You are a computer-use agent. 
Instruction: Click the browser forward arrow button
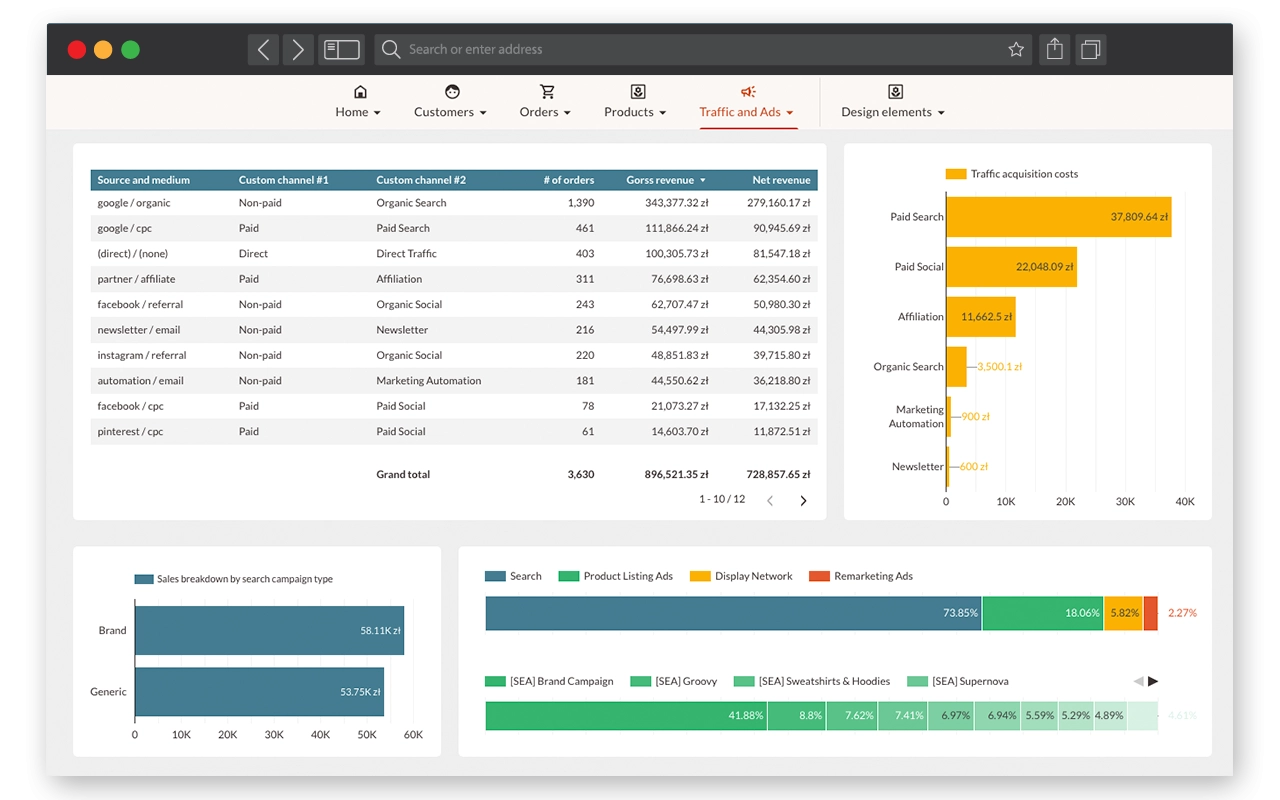(x=297, y=49)
